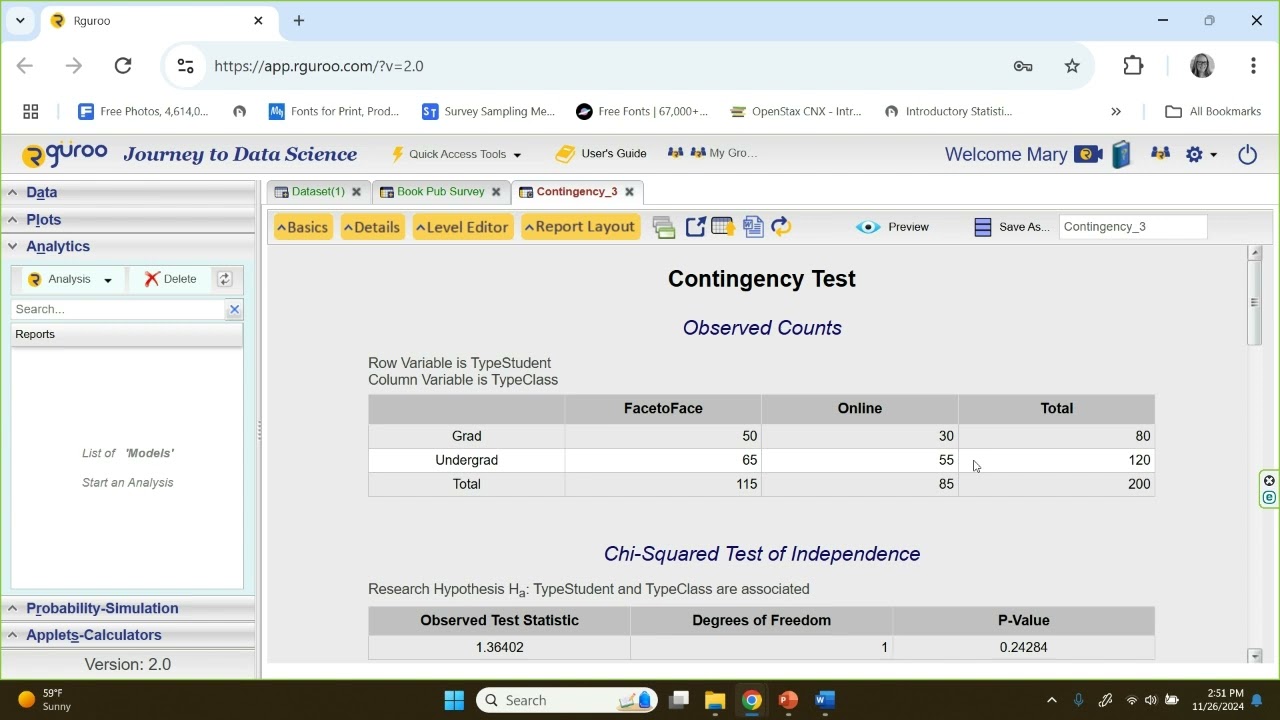The image size is (1280, 720).
Task: Open the settings gear dropdown
Action: [x=1200, y=154]
